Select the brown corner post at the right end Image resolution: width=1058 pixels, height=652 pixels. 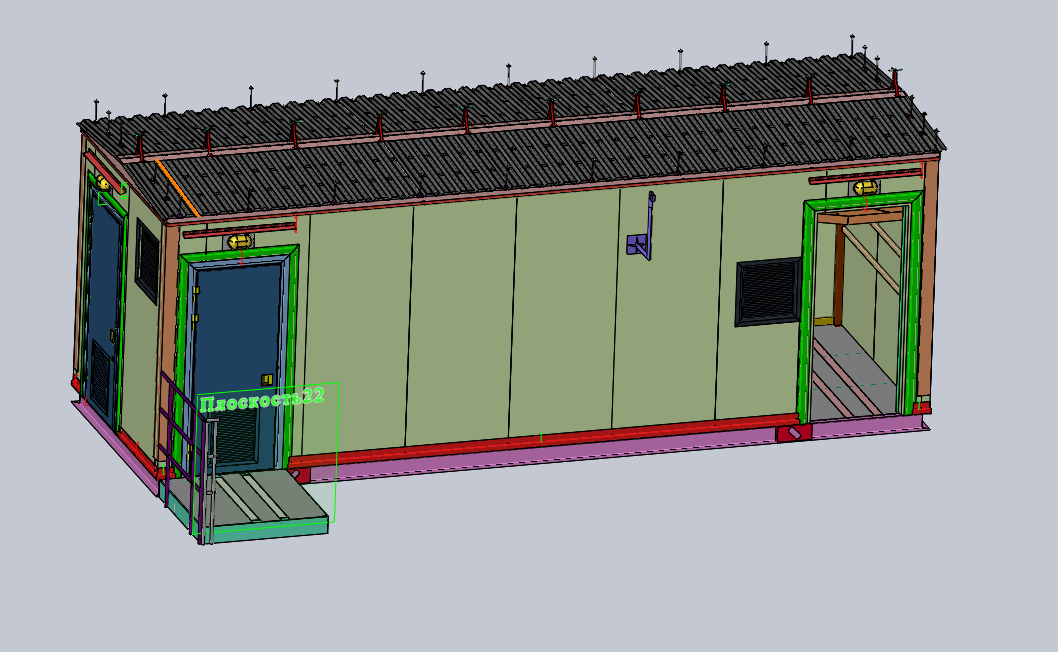pos(928,280)
